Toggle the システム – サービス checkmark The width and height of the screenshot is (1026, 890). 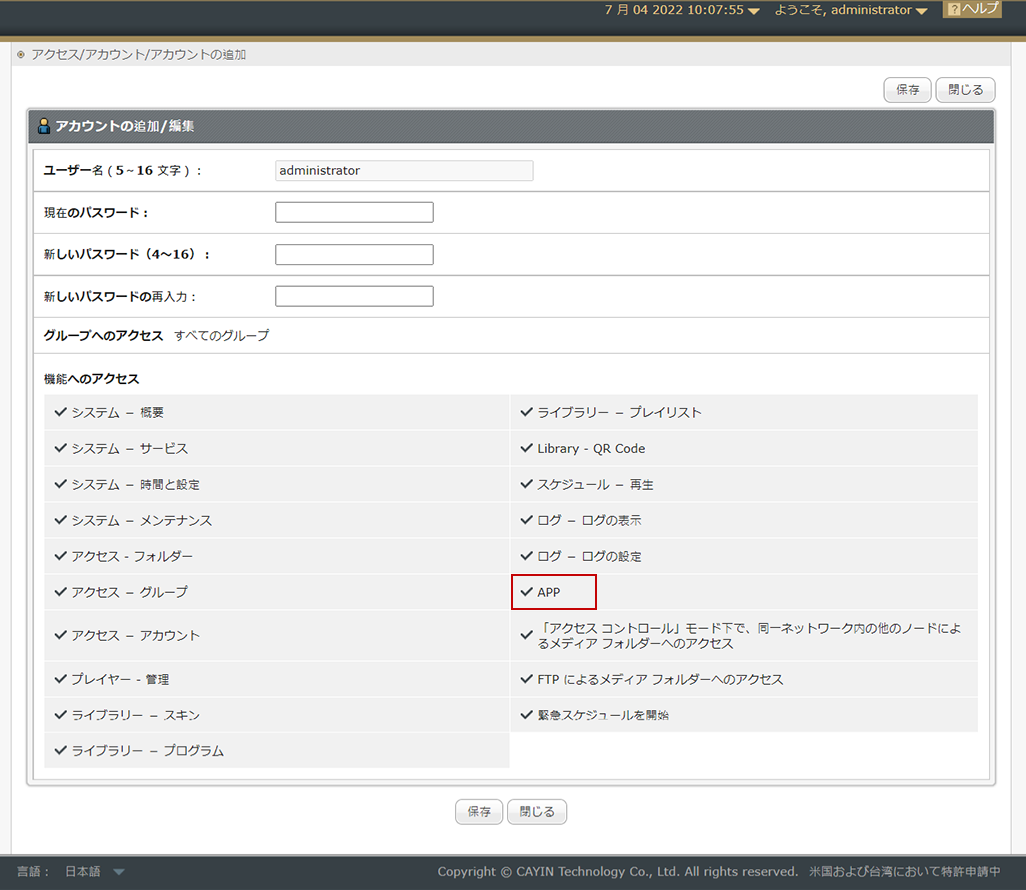tap(61, 448)
